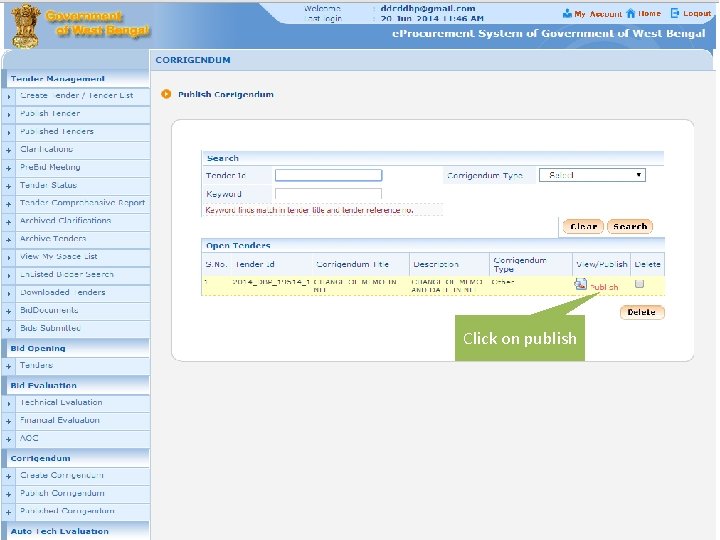Expand plus beside Bids Submitted
This screenshot has width=720, height=540.
coord(9,329)
